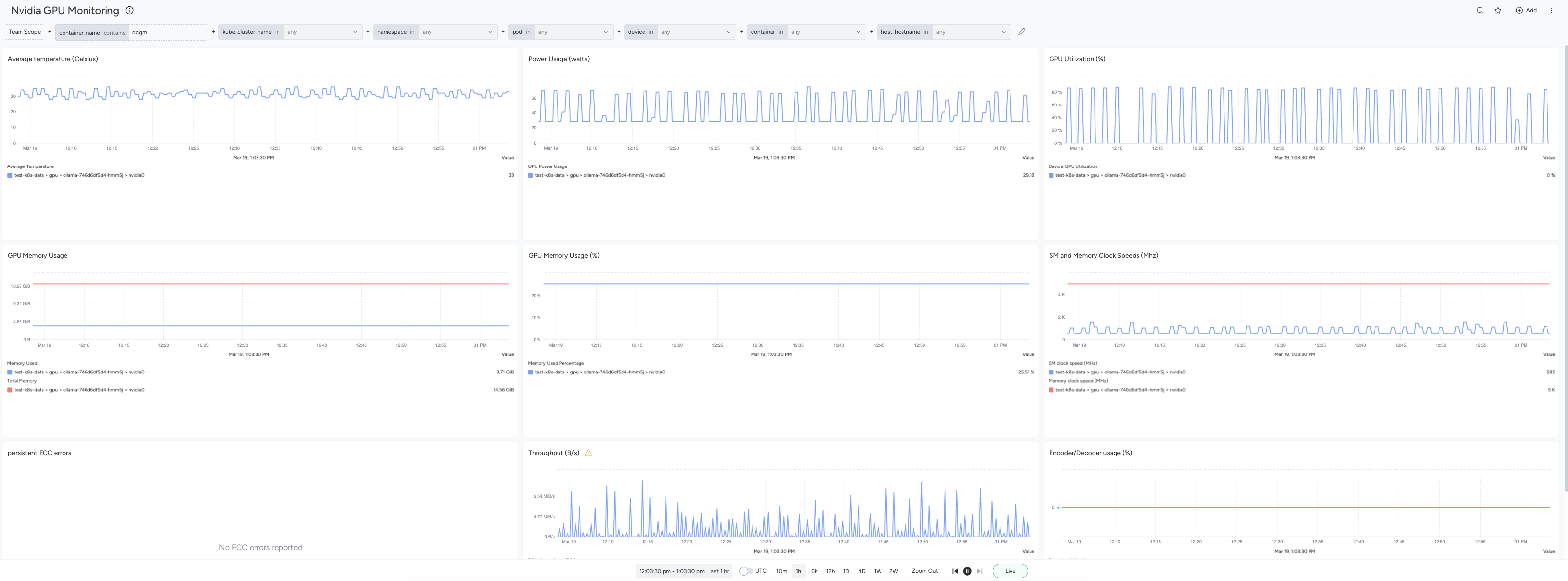This screenshot has width=1568, height=581.
Task: Click the Device GPU Utilization legend swatch
Action: point(1051,175)
